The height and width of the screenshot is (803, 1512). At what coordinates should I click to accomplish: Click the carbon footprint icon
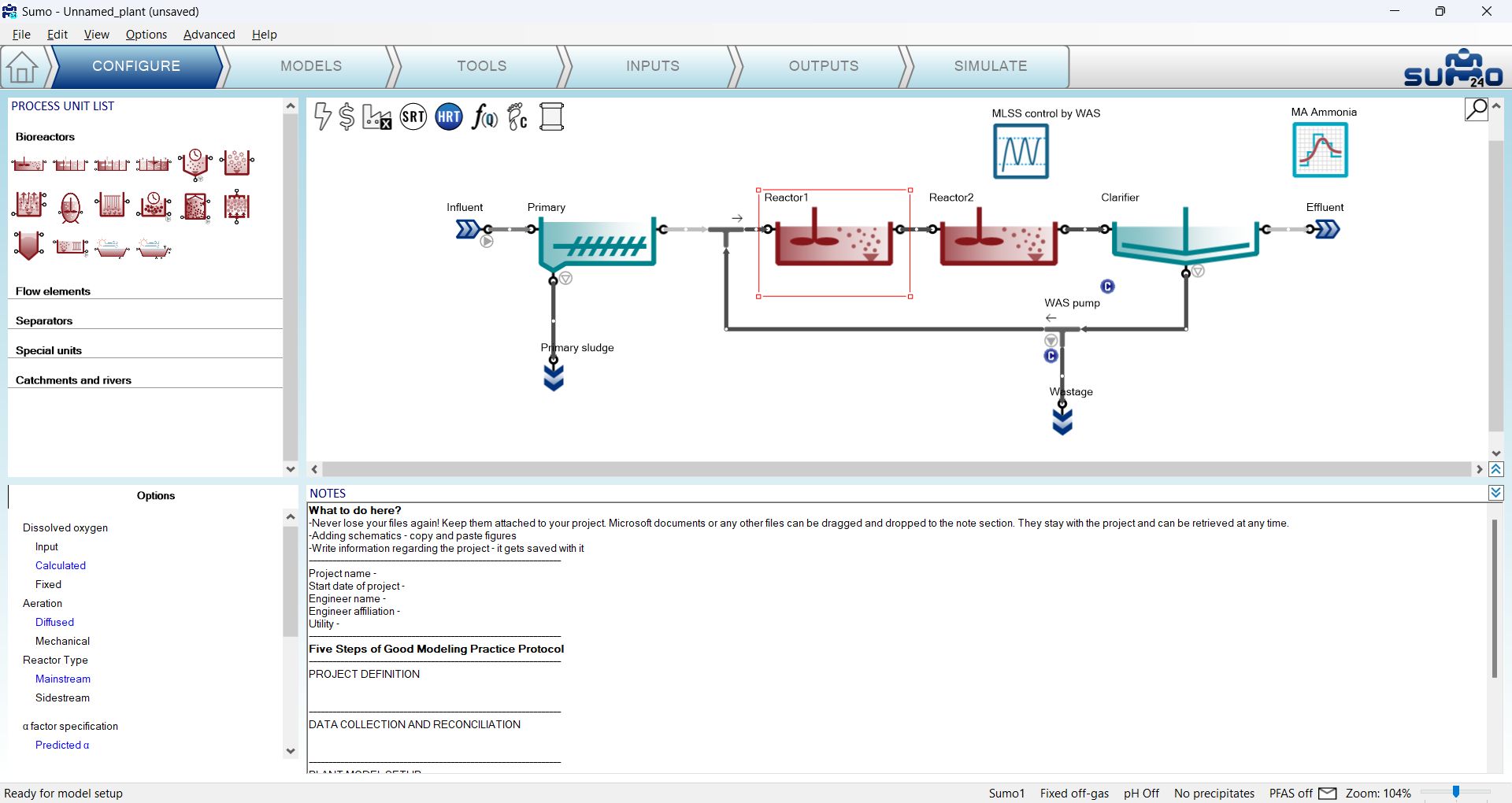517,117
